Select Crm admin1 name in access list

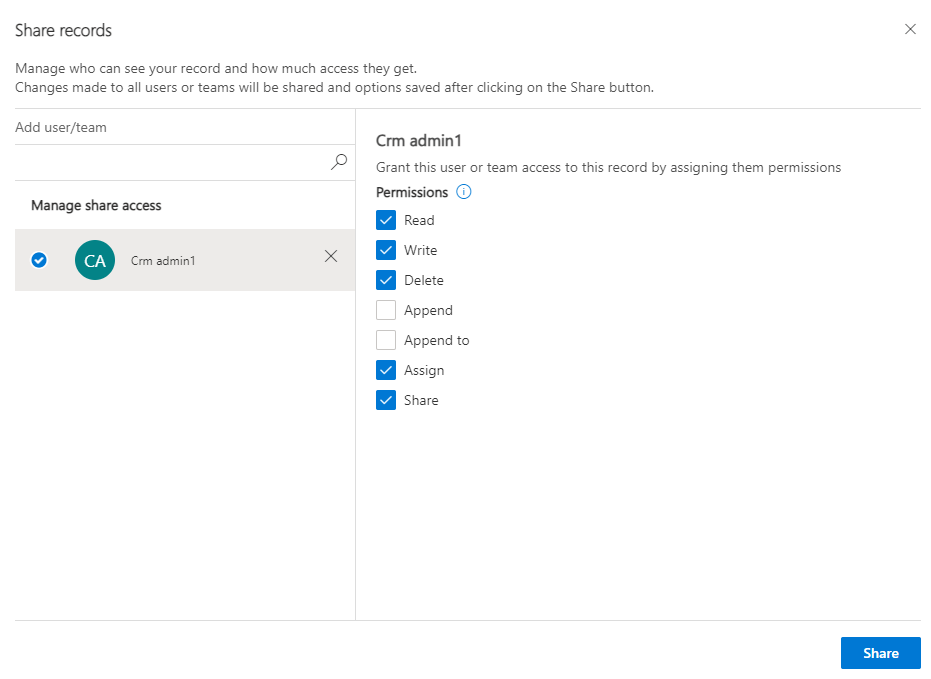163,261
